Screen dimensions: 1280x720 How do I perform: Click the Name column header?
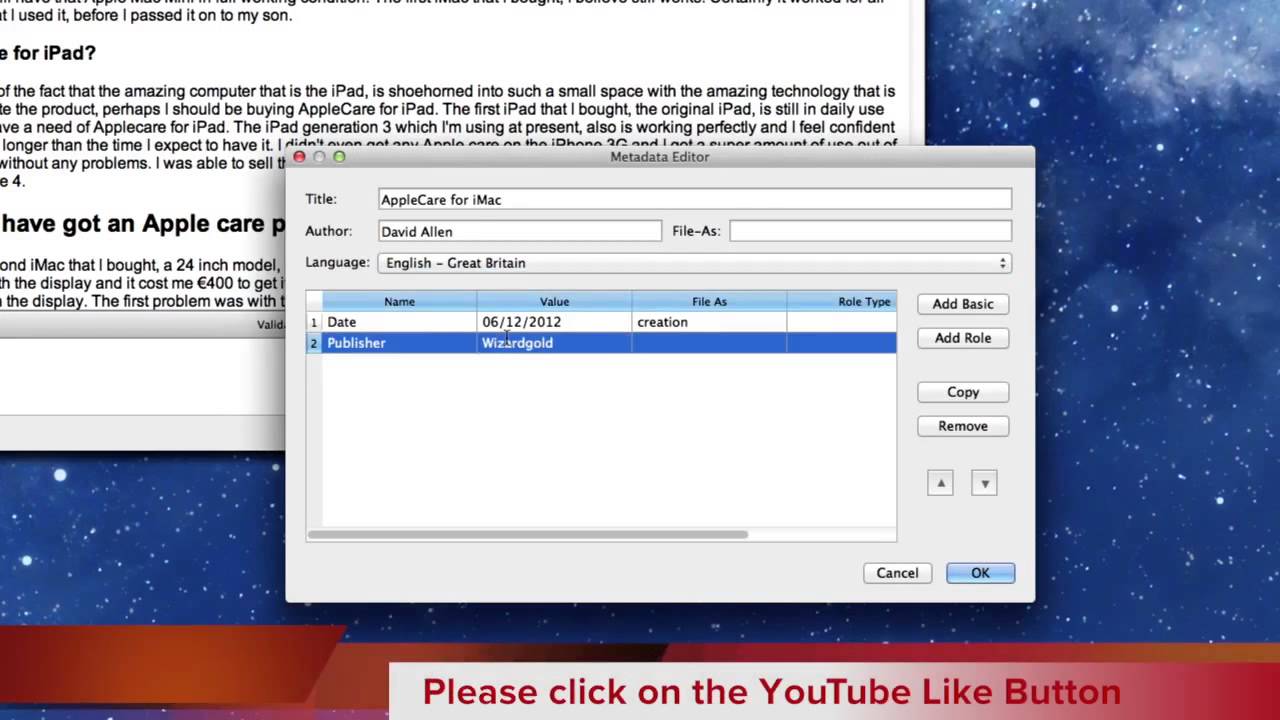pos(399,301)
